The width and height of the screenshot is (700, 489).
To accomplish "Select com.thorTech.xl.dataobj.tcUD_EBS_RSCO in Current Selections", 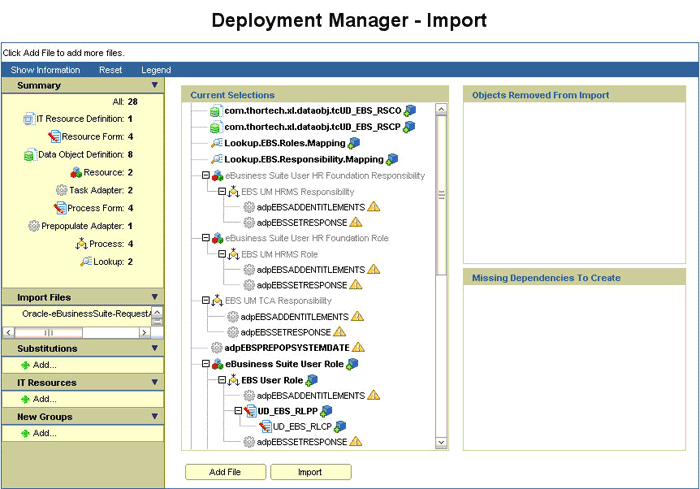I will 312,111.
